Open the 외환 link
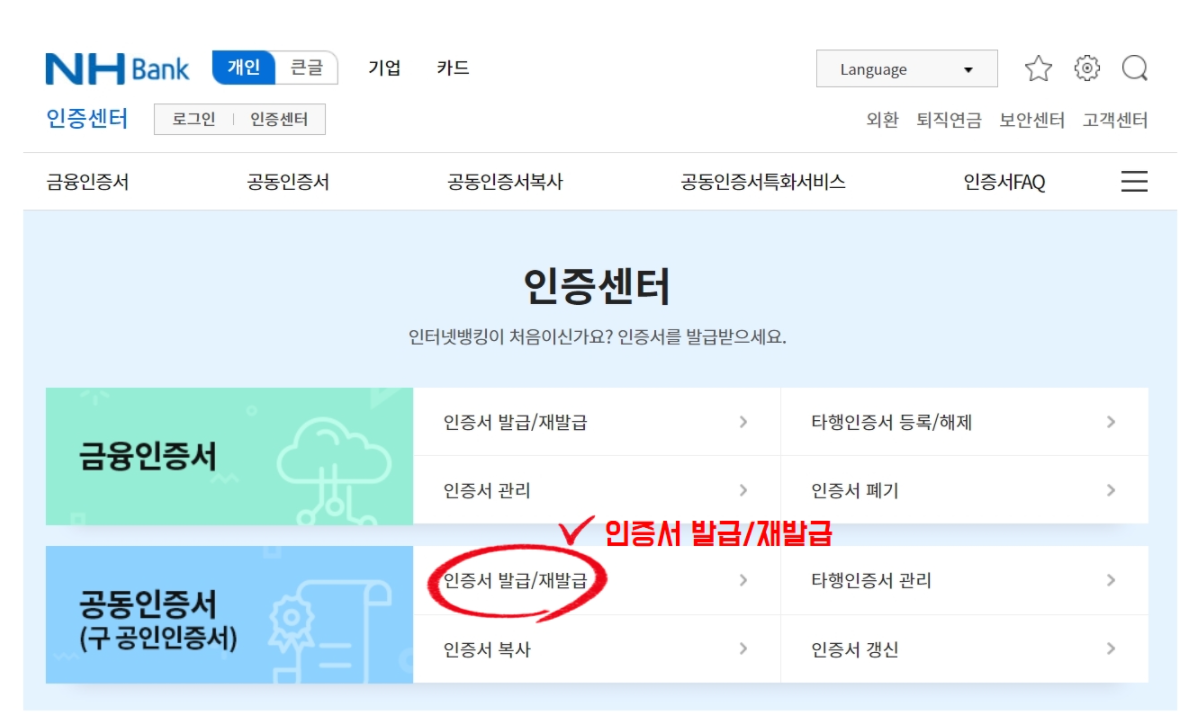 pos(883,119)
